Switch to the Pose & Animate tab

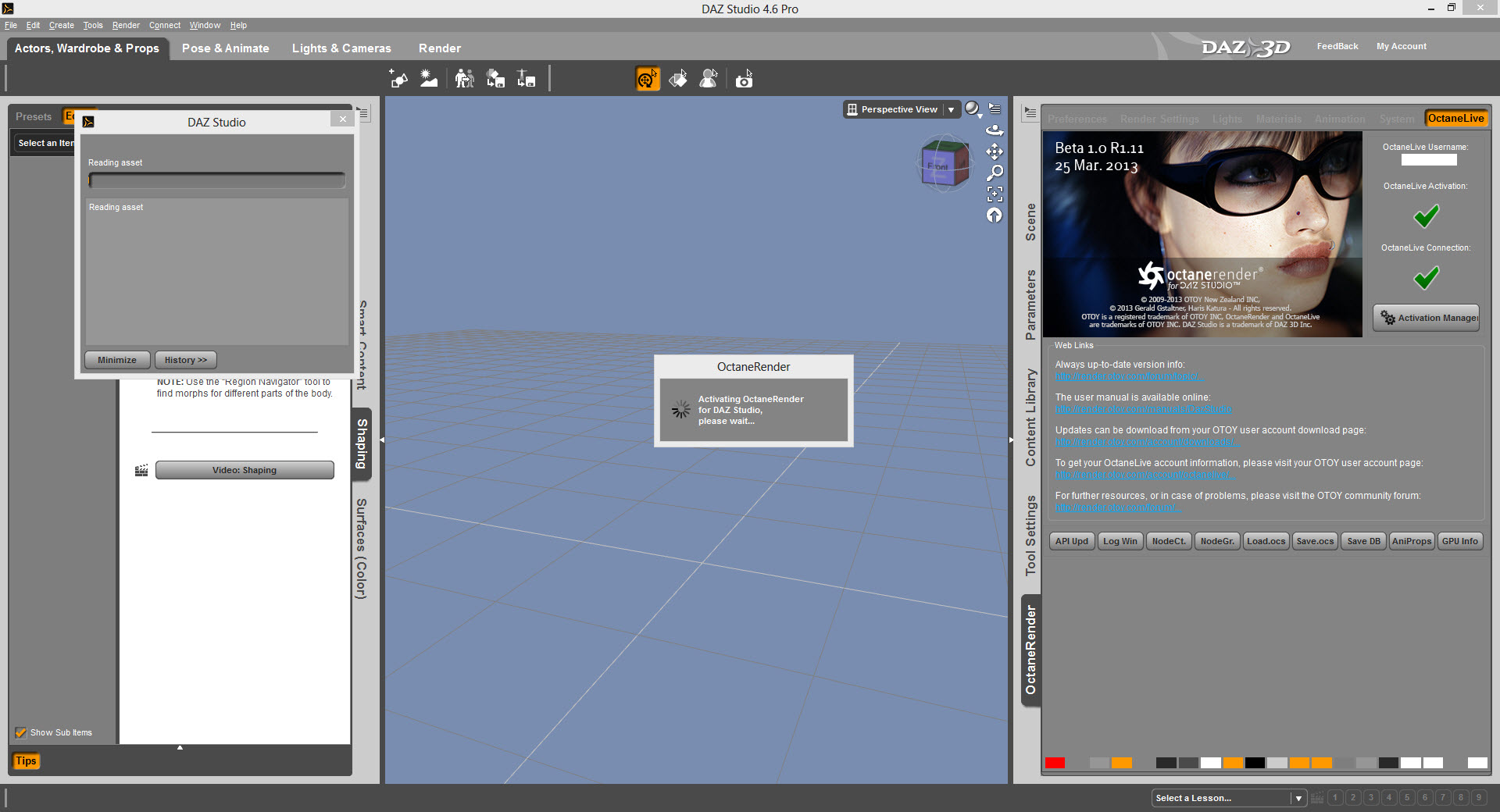click(x=225, y=48)
